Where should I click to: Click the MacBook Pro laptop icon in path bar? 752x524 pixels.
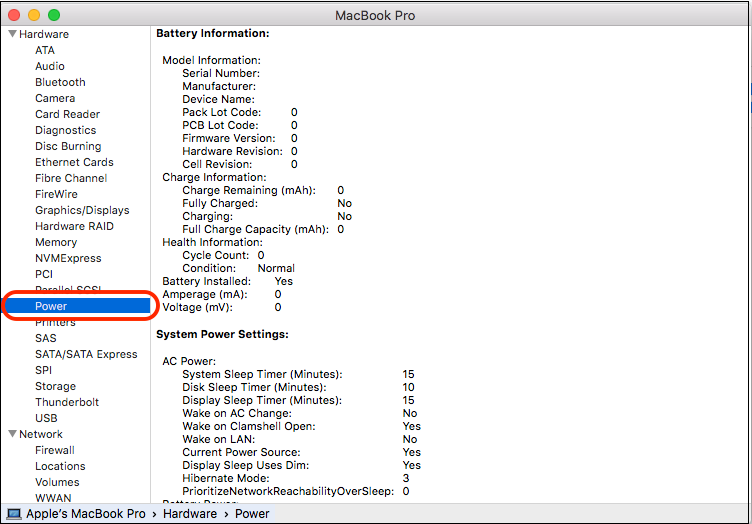[x=14, y=514]
